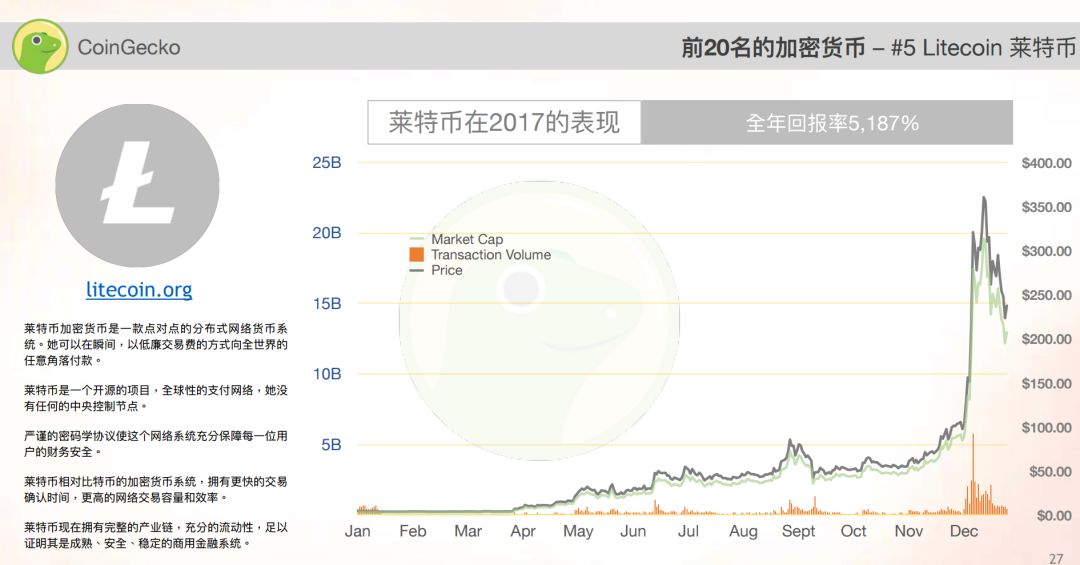Image resolution: width=1080 pixels, height=565 pixels.
Task: Click the paragraph starting '严谨的密码学协议'
Action: tap(156, 444)
